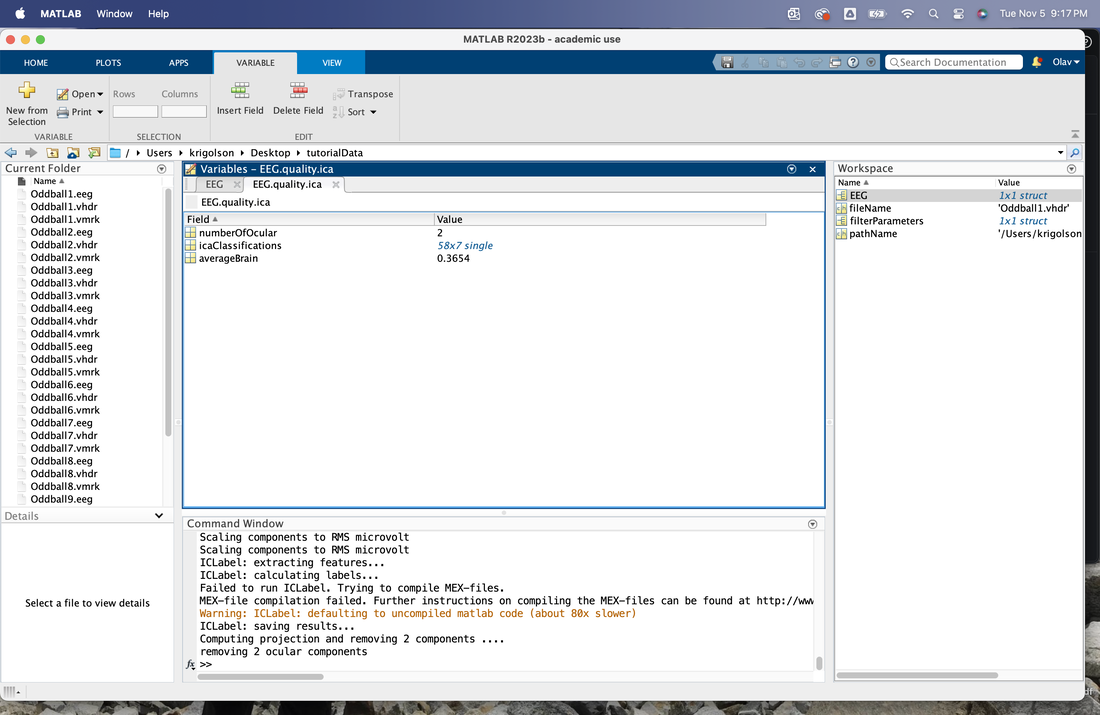Viewport: 1100px width, 715px height.
Task: Switch to the PLOTS ribbon tab
Action: coord(108,62)
